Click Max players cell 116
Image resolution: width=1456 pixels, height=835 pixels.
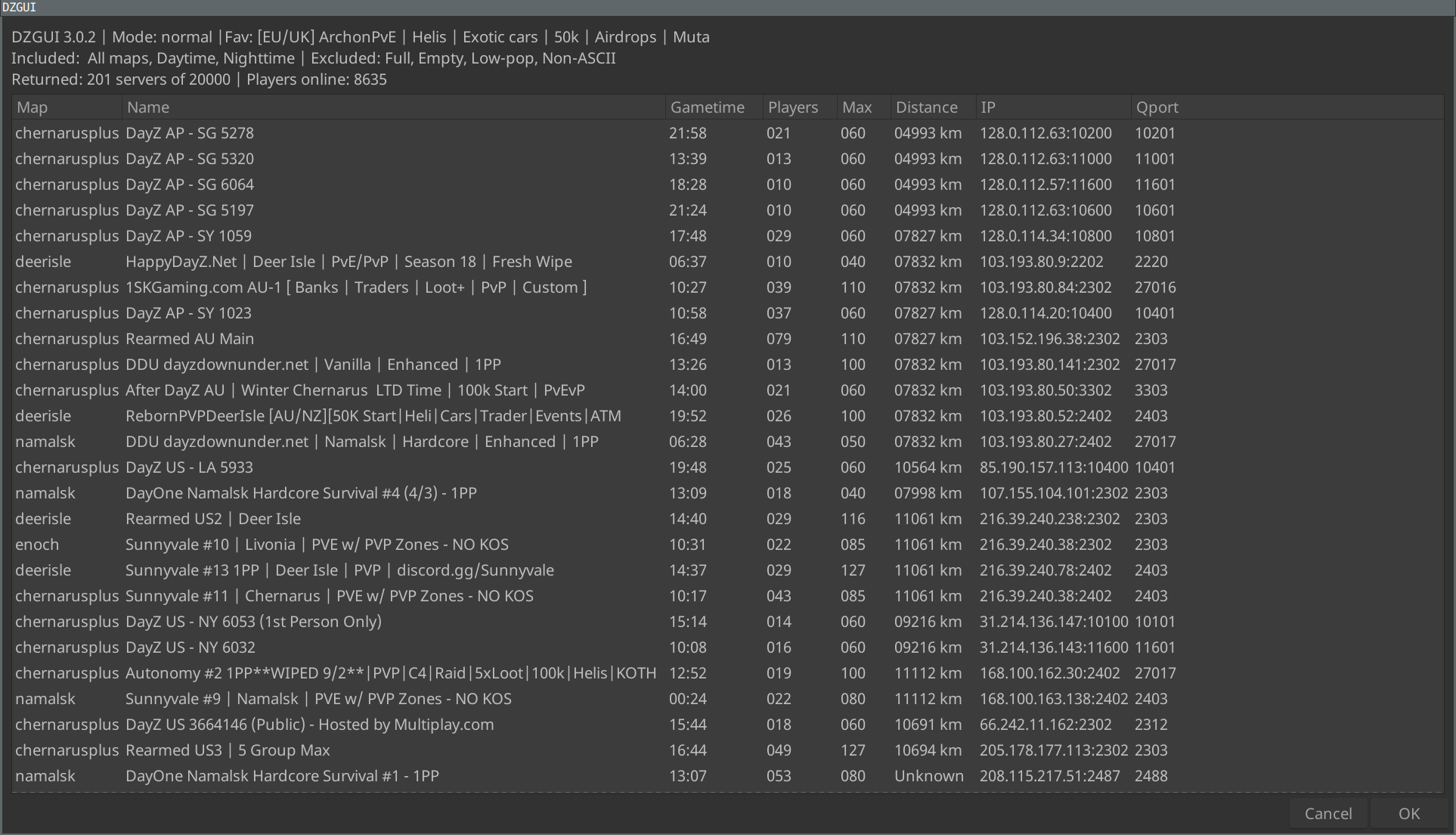[853, 519]
